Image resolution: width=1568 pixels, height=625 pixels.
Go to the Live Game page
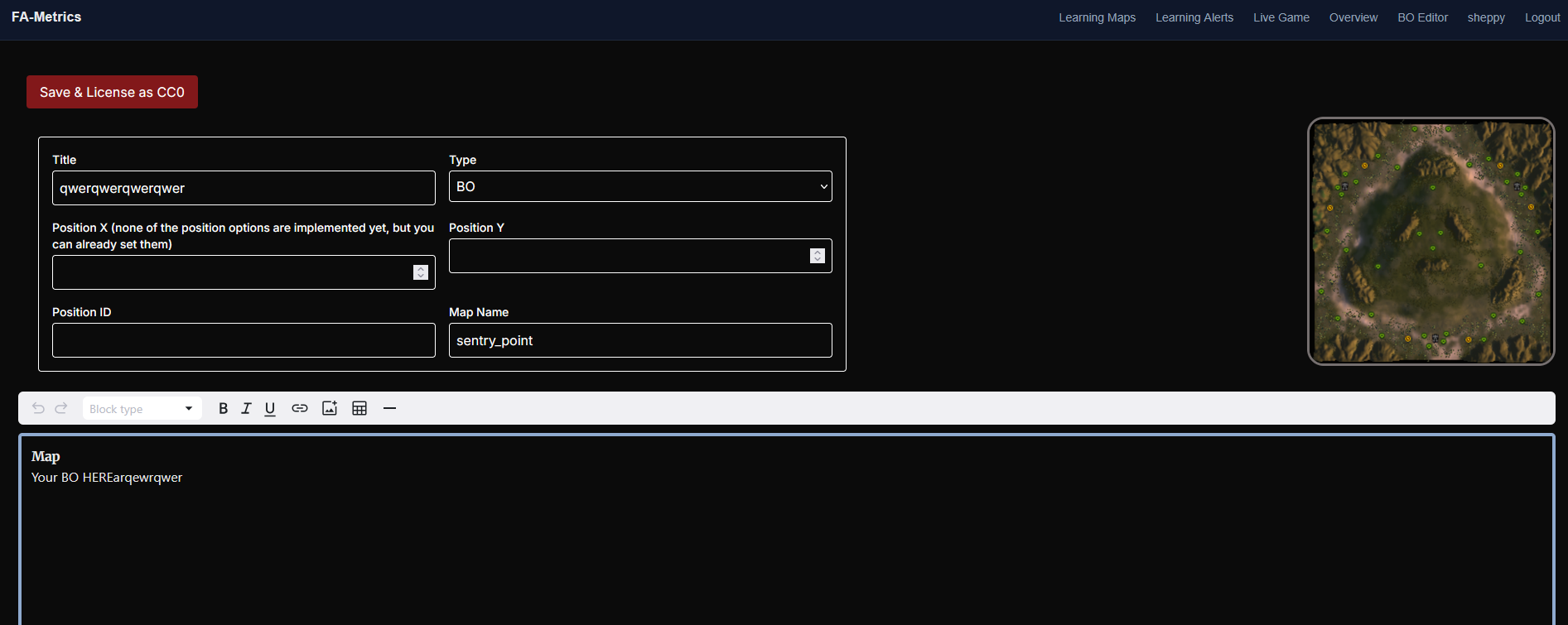[1281, 17]
